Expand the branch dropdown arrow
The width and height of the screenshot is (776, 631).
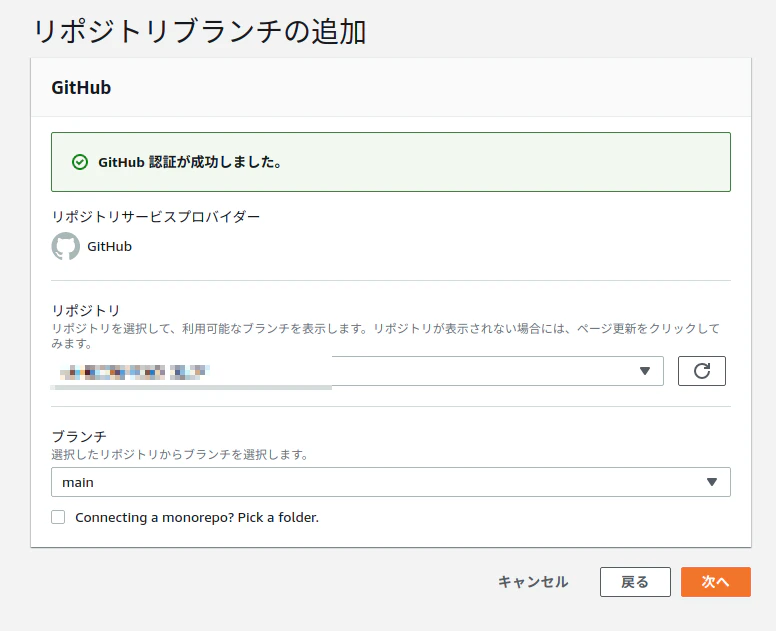tap(711, 482)
